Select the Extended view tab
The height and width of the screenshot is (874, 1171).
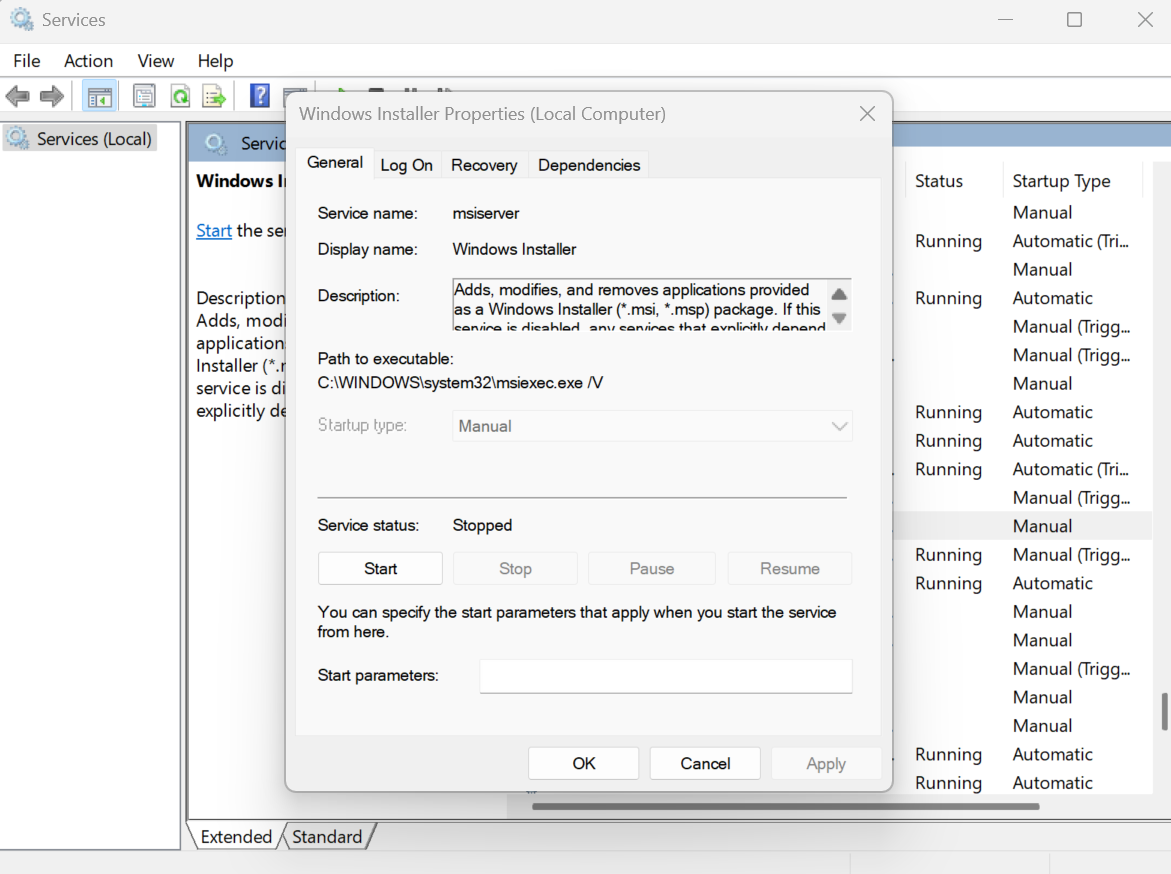click(x=236, y=837)
